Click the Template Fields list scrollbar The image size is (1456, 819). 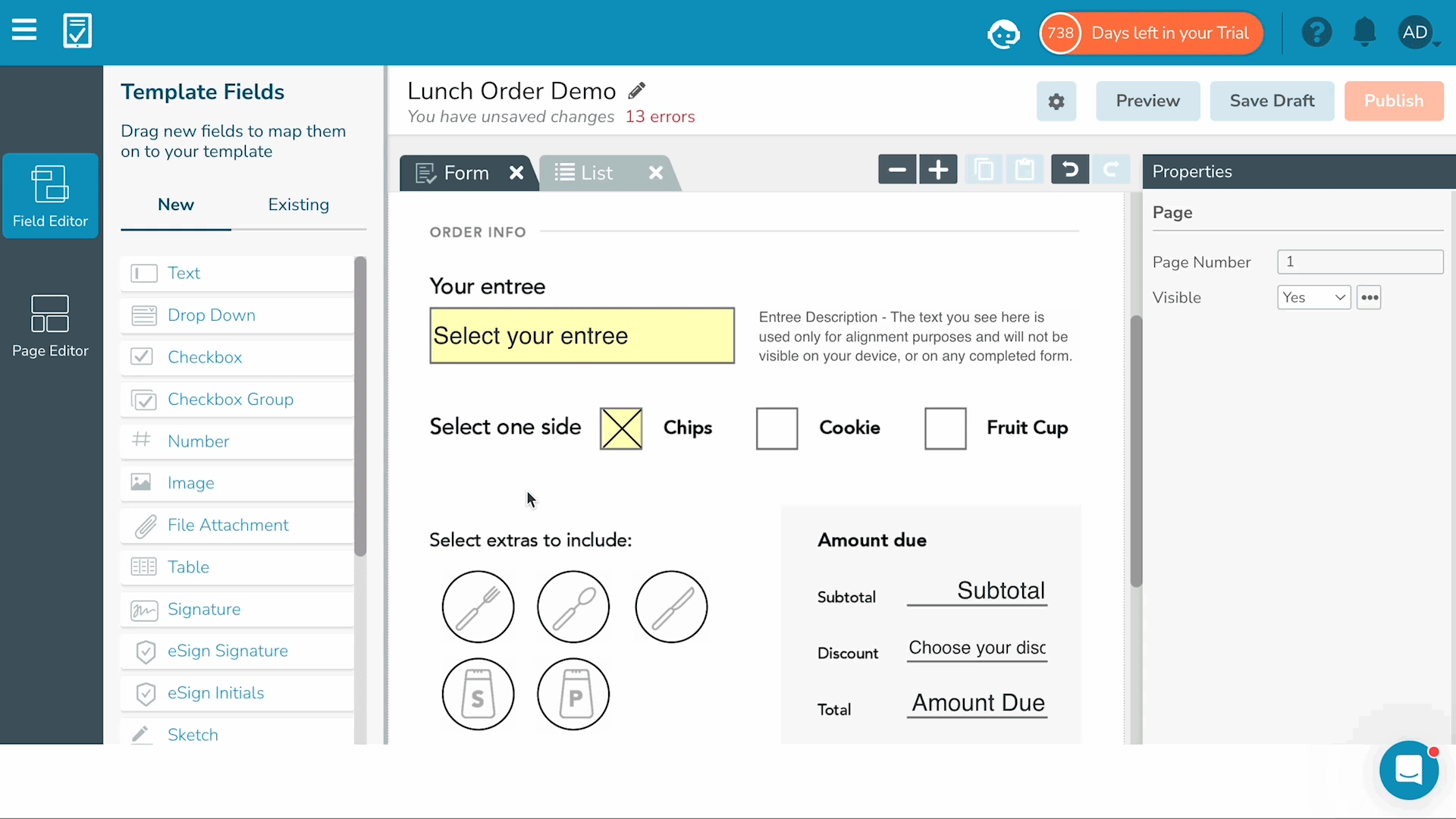(x=360, y=406)
